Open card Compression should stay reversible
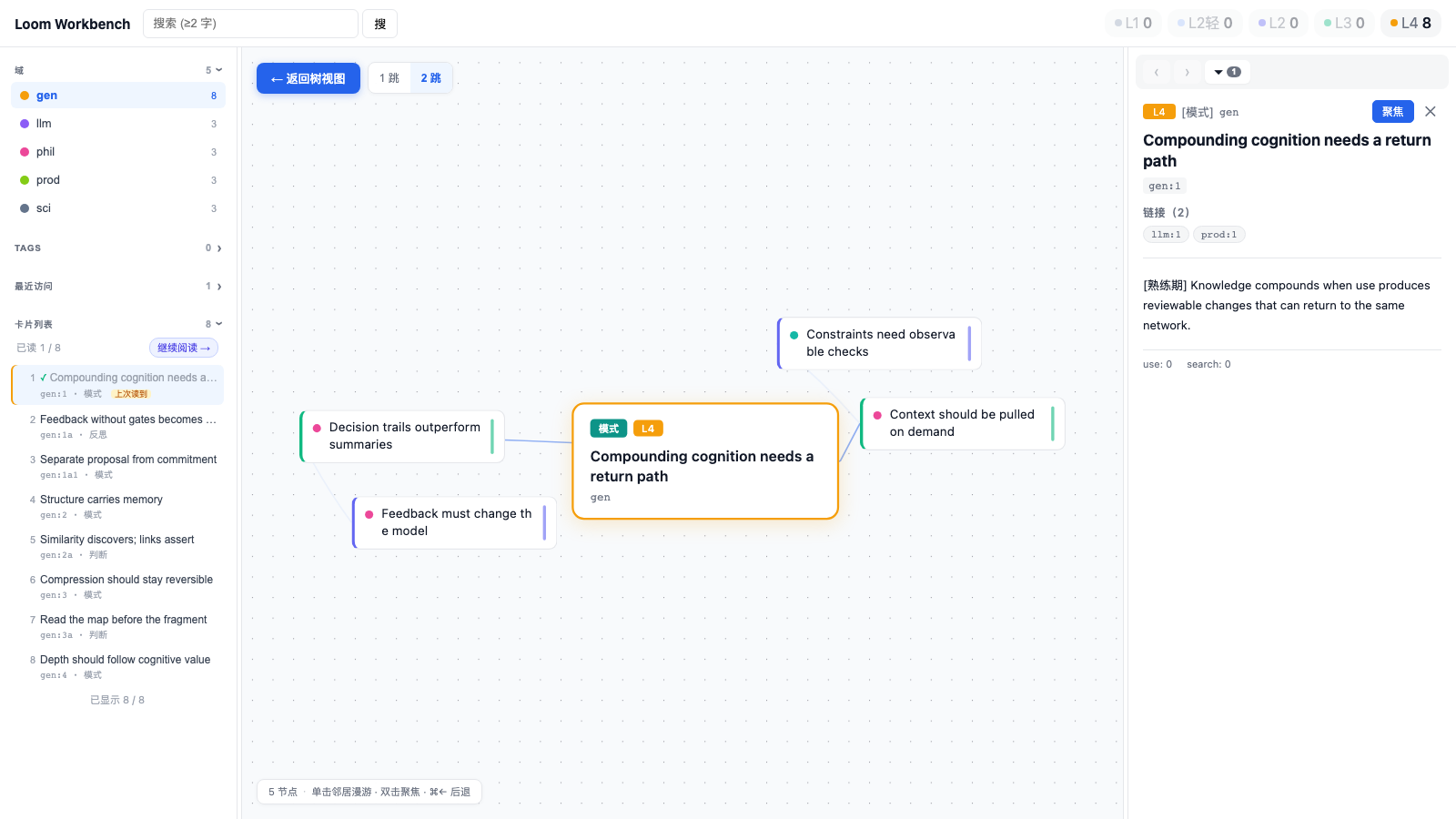The image size is (1456, 819). pyautogui.click(x=118, y=586)
